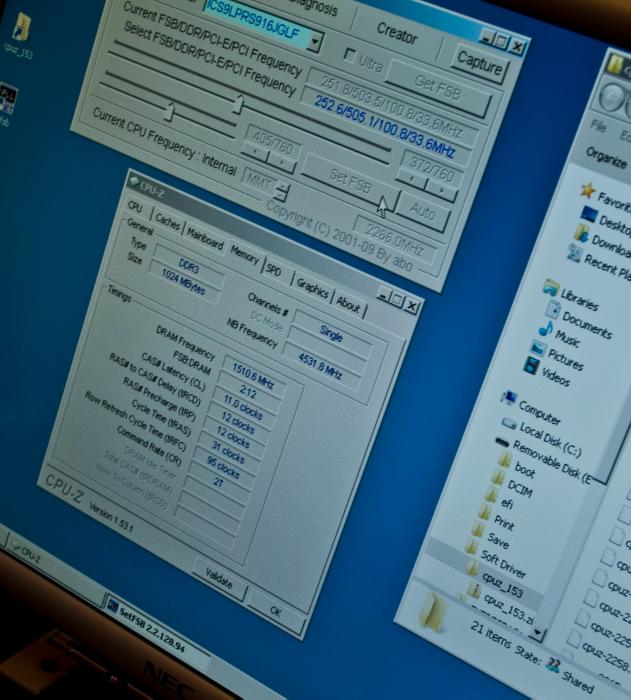
Task: Click the NB Frequency value 4531.8 MHz
Action: pyautogui.click(x=321, y=367)
